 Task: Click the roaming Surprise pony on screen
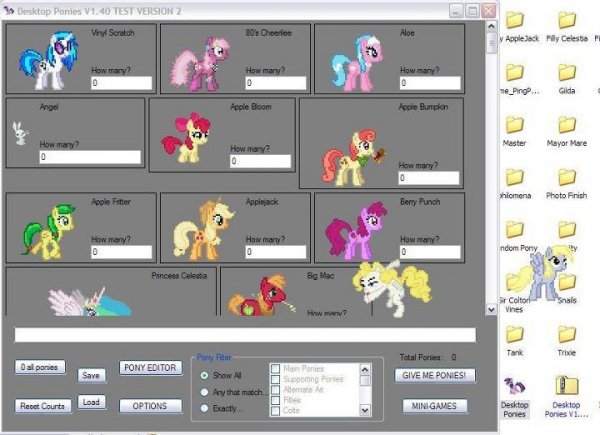391,289
